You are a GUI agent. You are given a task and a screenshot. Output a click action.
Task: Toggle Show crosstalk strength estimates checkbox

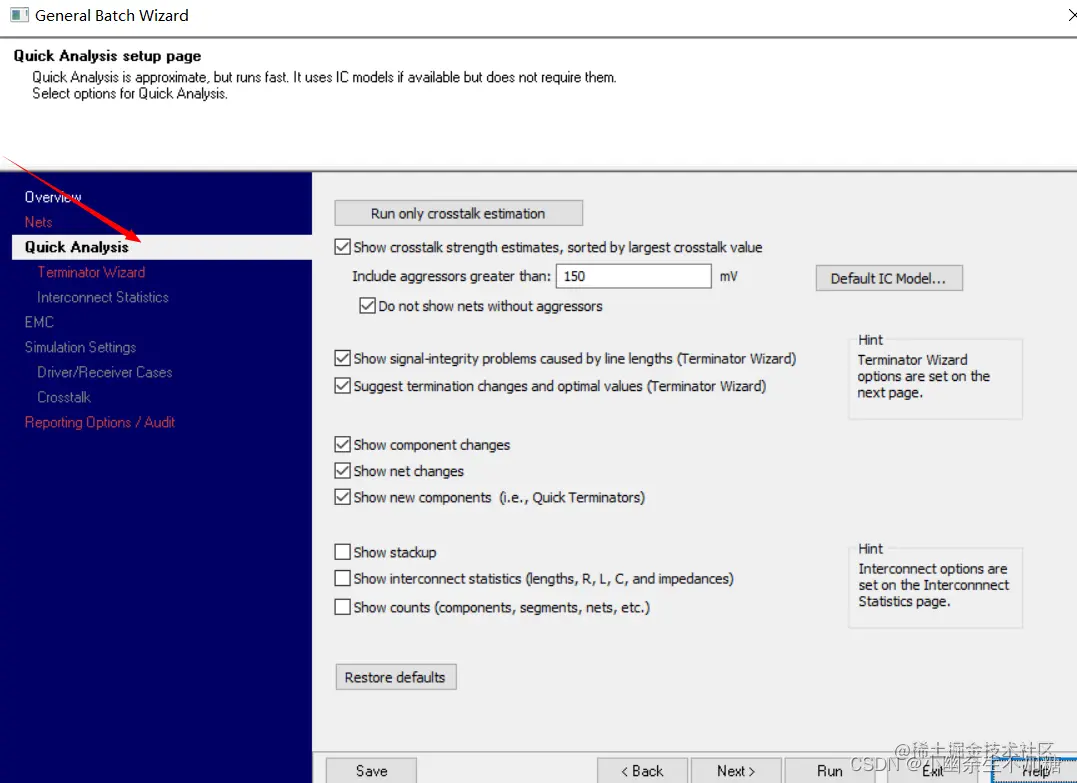click(x=342, y=247)
